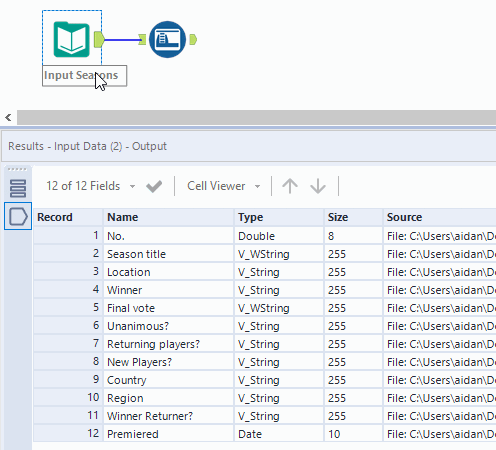Image resolution: width=496 pixels, height=450 pixels.
Task: Click the Browse tool input anchor
Action: [x=142, y=40]
